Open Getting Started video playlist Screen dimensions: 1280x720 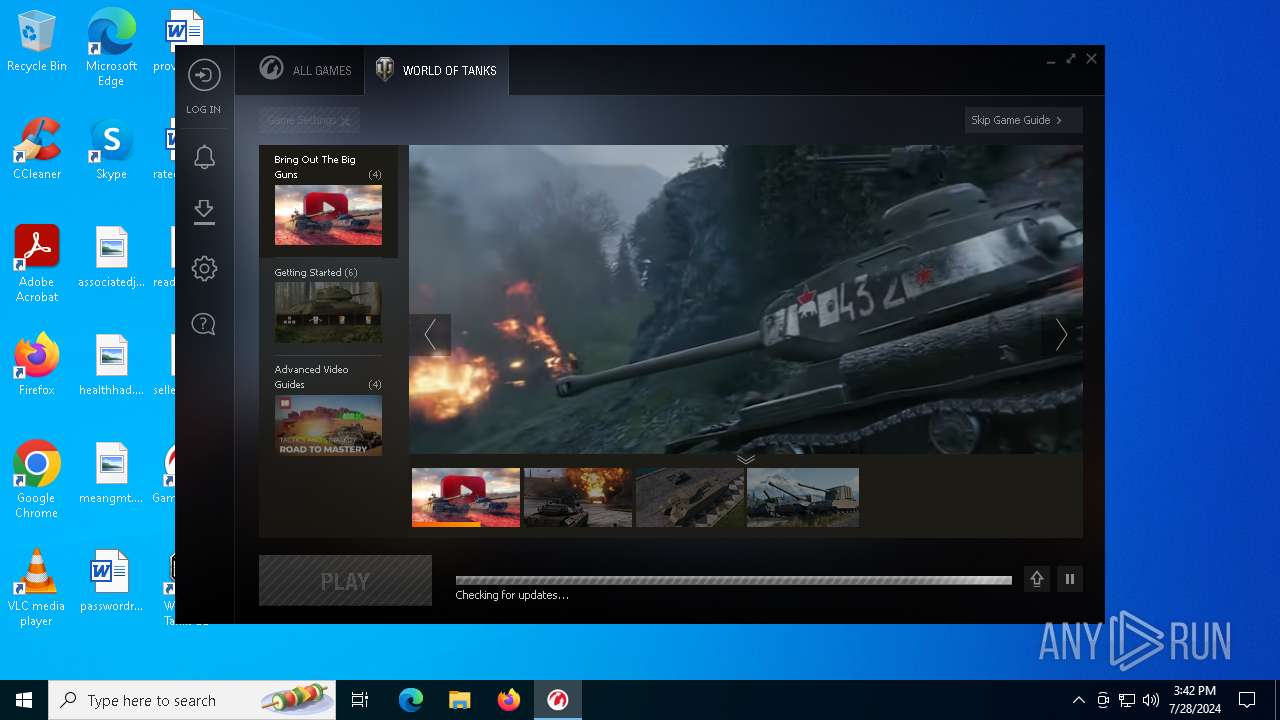pos(328,305)
